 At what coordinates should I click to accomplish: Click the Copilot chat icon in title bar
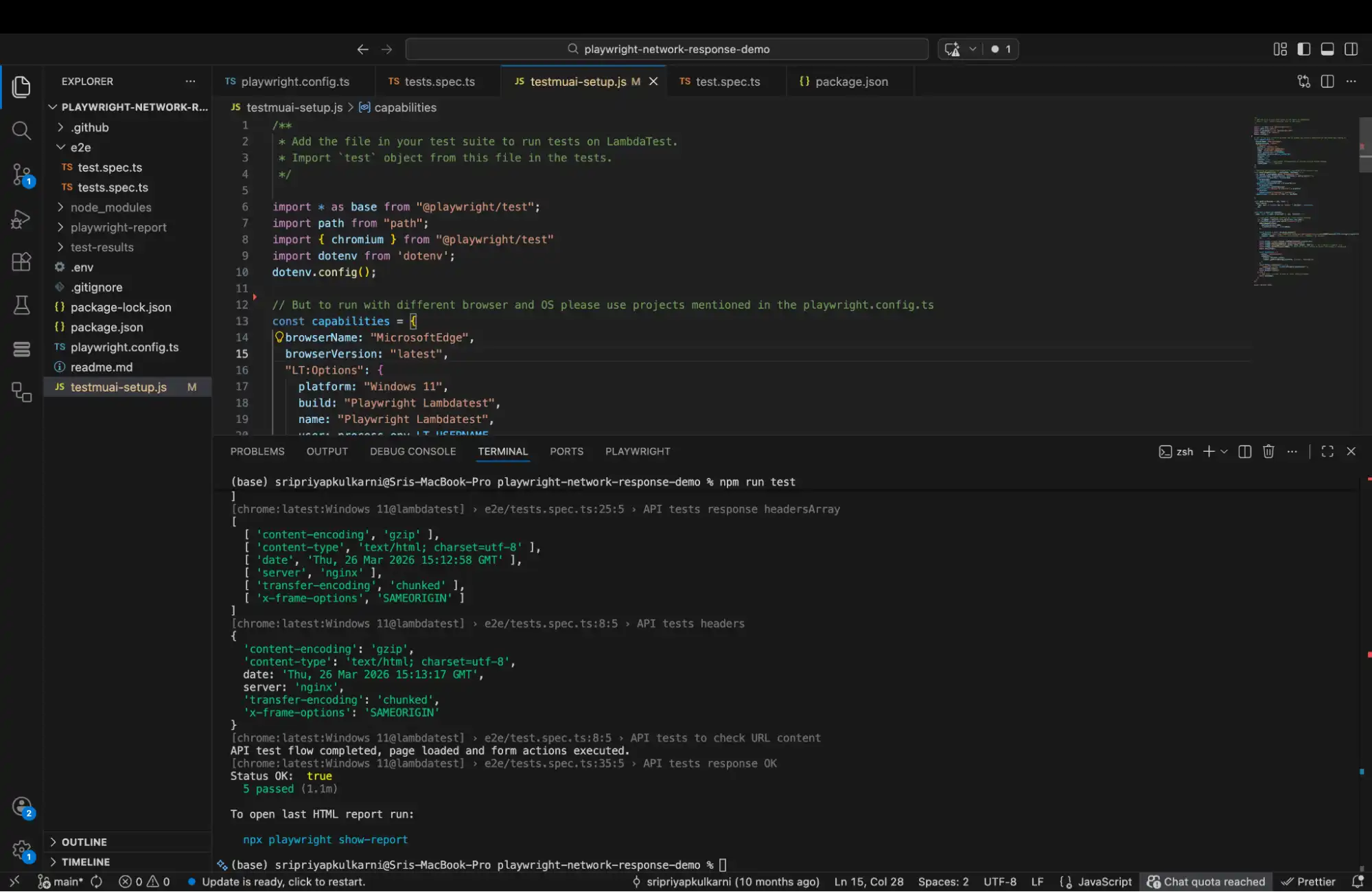click(x=952, y=49)
